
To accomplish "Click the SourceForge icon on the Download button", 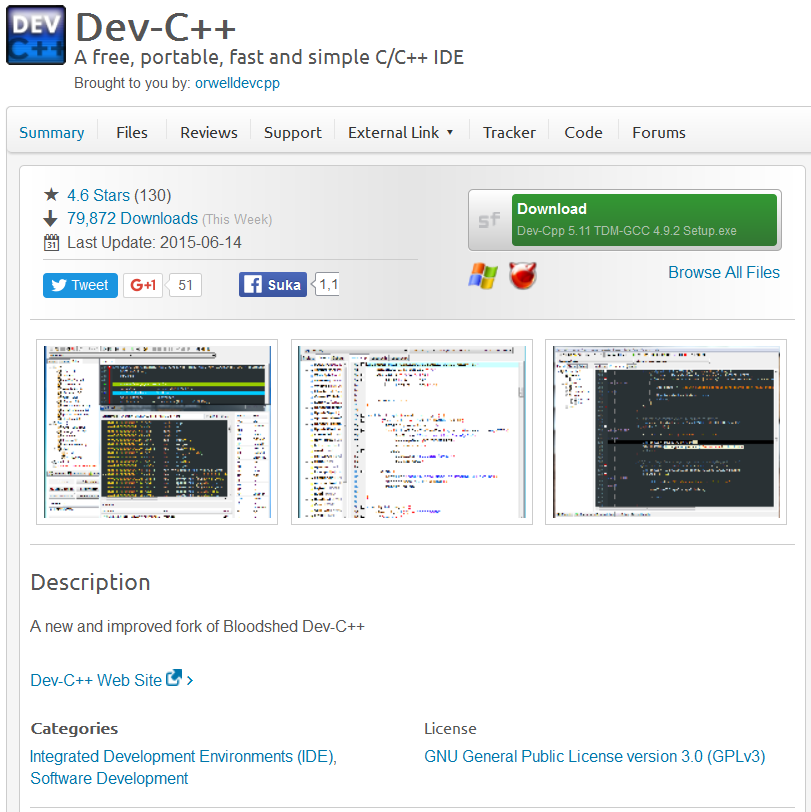I will tap(489, 217).
